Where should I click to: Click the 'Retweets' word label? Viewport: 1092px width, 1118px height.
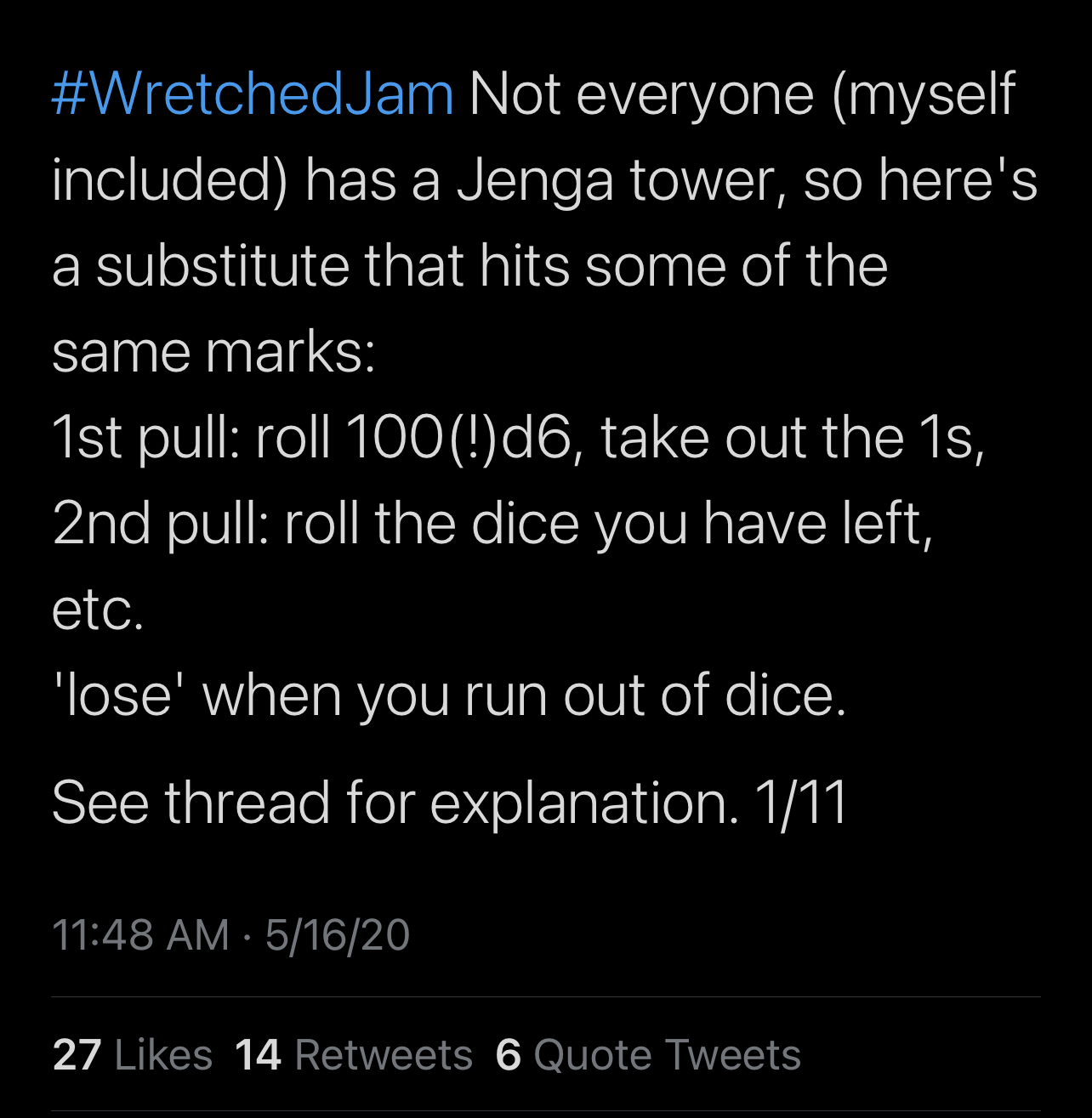pos(384,1055)
